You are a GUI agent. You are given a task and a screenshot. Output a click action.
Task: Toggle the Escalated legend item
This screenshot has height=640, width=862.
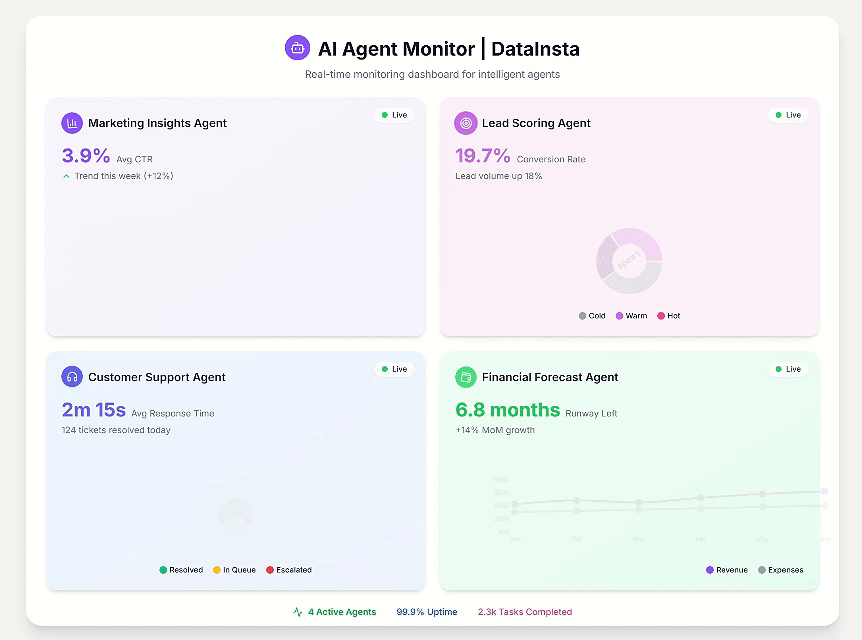click(x=289, y=570)
